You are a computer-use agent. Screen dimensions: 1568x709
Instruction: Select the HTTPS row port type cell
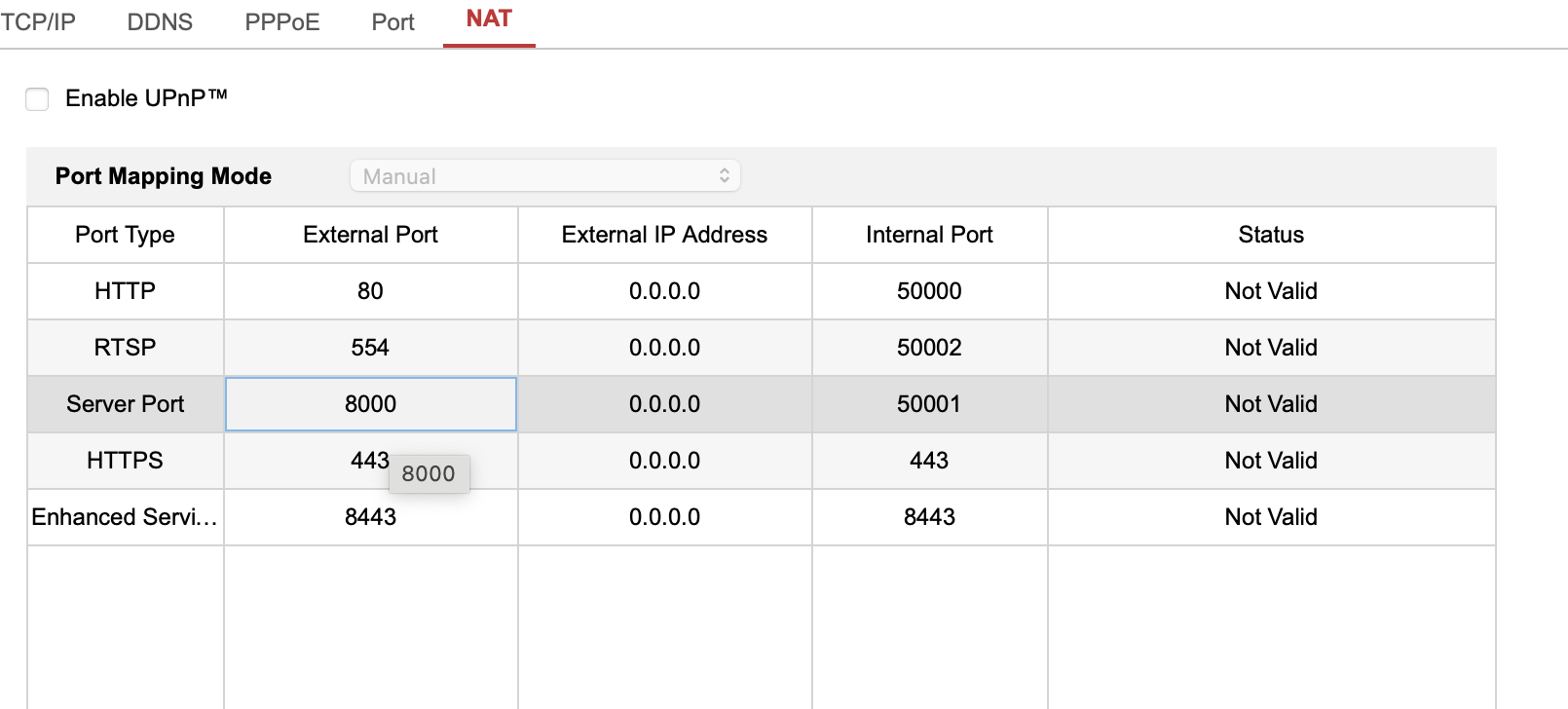[125, 461]
